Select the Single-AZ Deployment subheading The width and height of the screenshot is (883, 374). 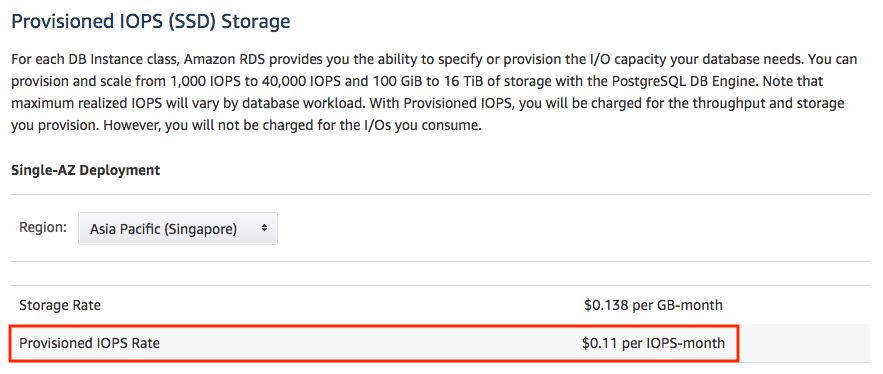(86, 170)
